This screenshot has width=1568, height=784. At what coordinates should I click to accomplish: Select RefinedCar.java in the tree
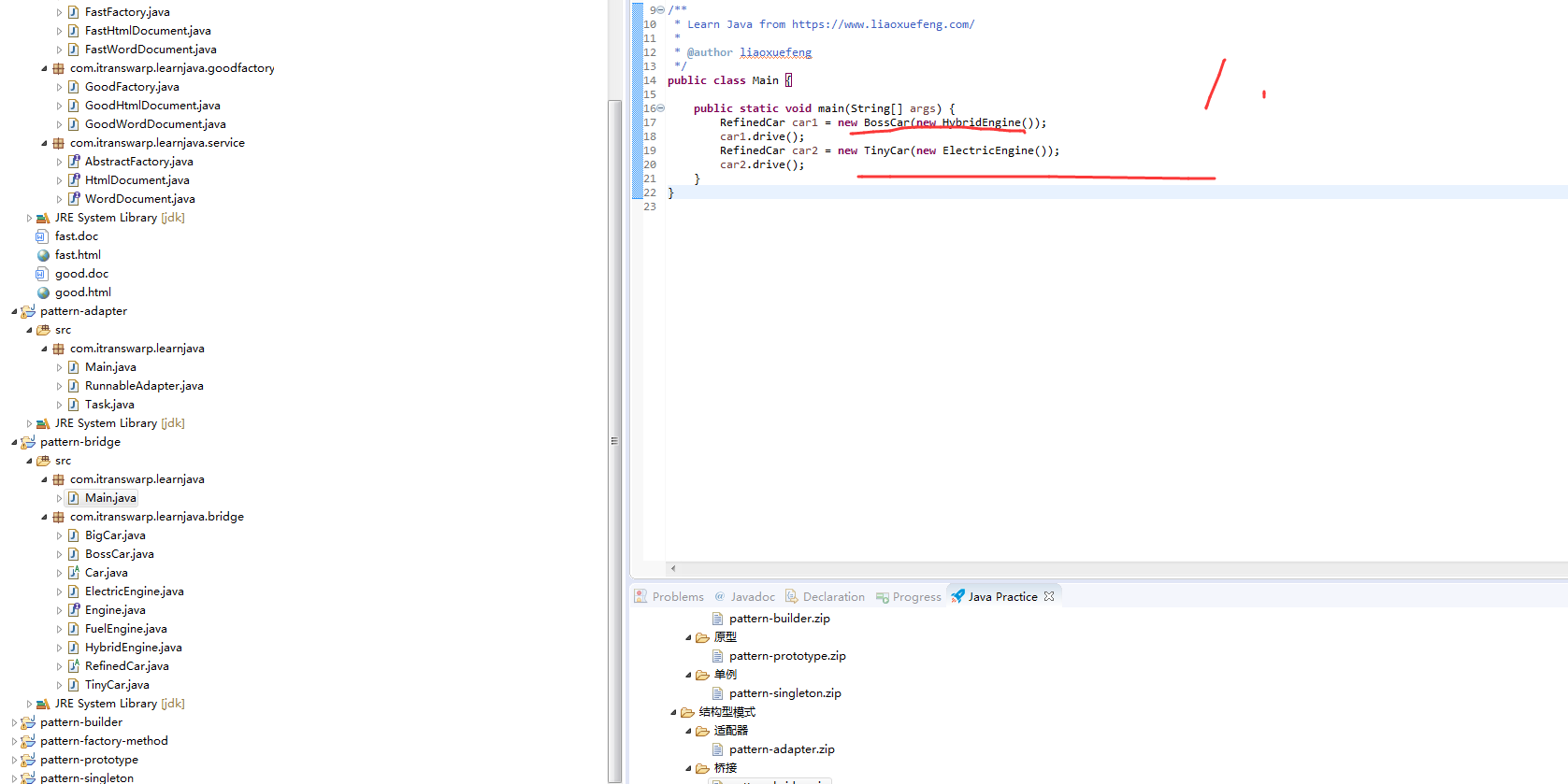click(127, 666)
